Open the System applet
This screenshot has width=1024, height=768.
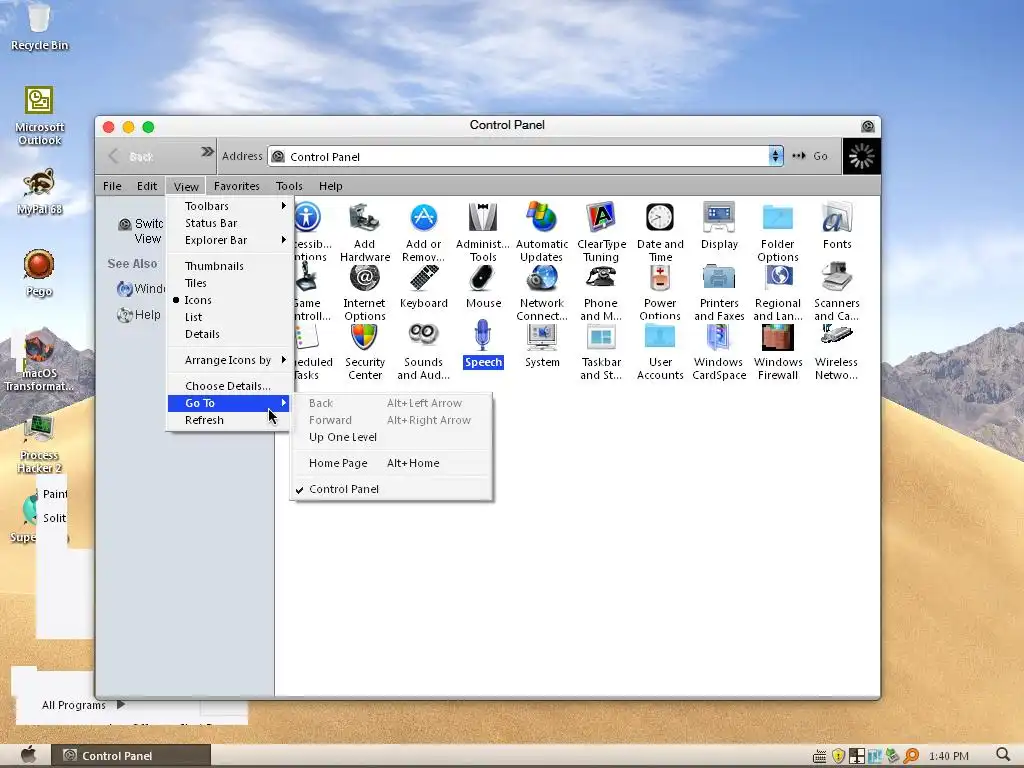coord(542,345)
